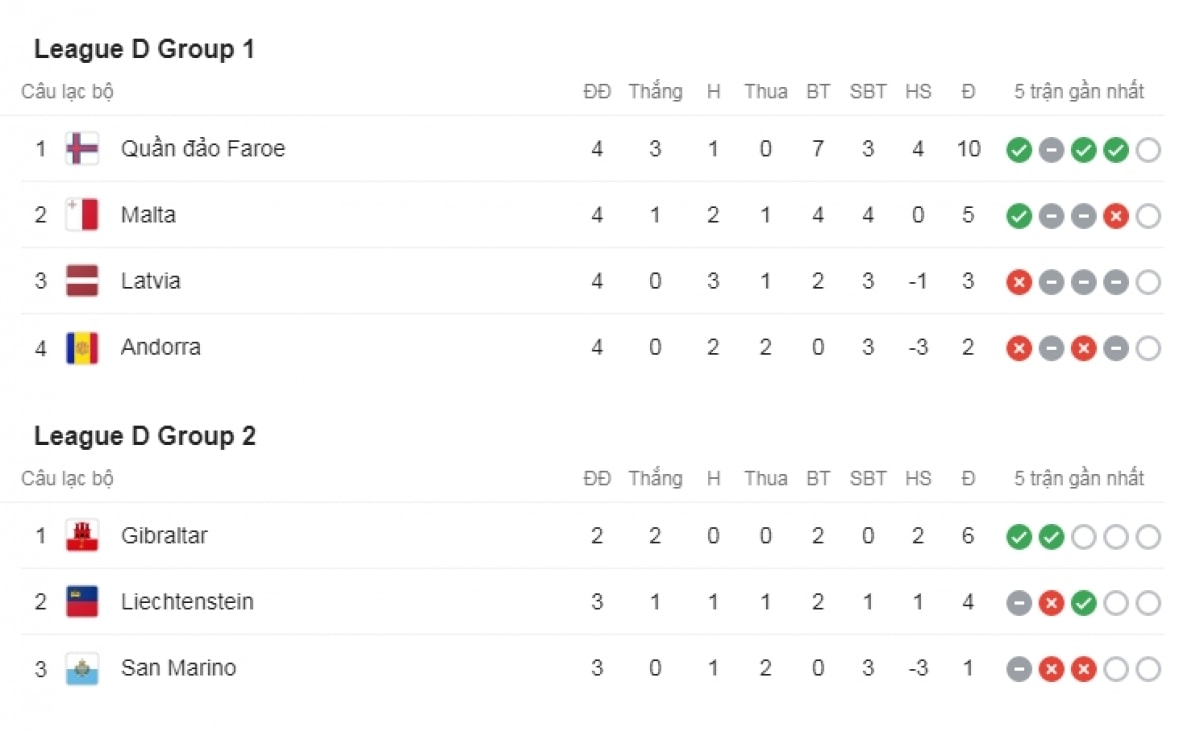Viewport: 1200px width, 732px height.
Task: Click Liechtenstein's green win result icon
Action: [x=1084, y=603]
